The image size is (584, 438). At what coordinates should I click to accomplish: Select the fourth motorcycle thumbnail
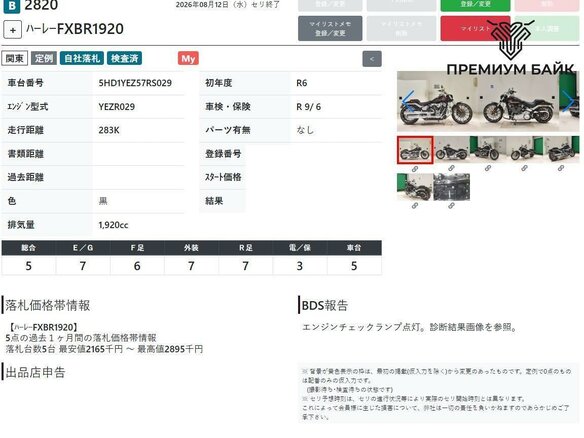[x=524, y=149]
